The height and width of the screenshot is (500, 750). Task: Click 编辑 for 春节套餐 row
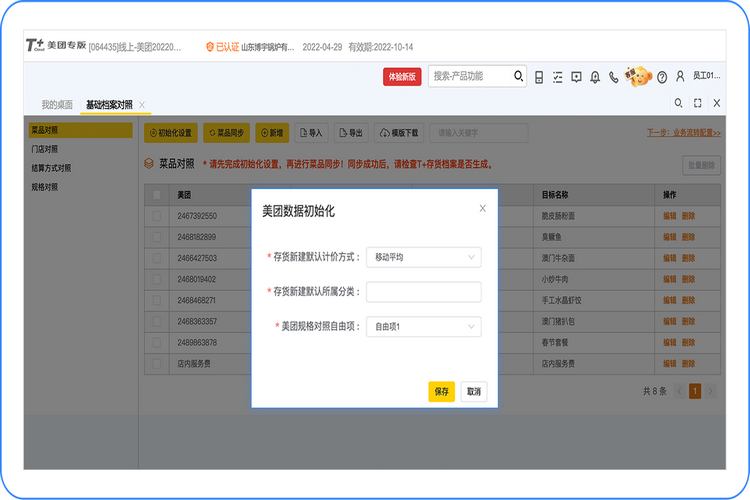coord(670,342)
